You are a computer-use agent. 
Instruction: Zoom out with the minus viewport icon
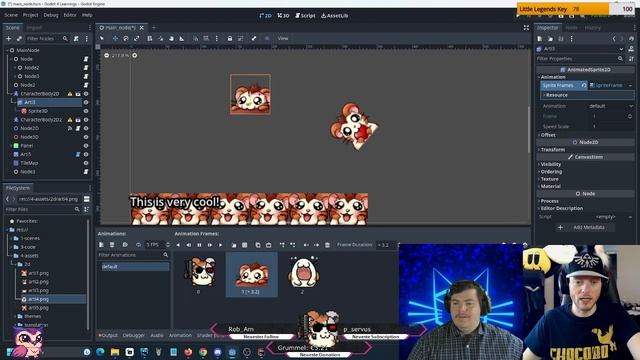click(x=107, y=55)
